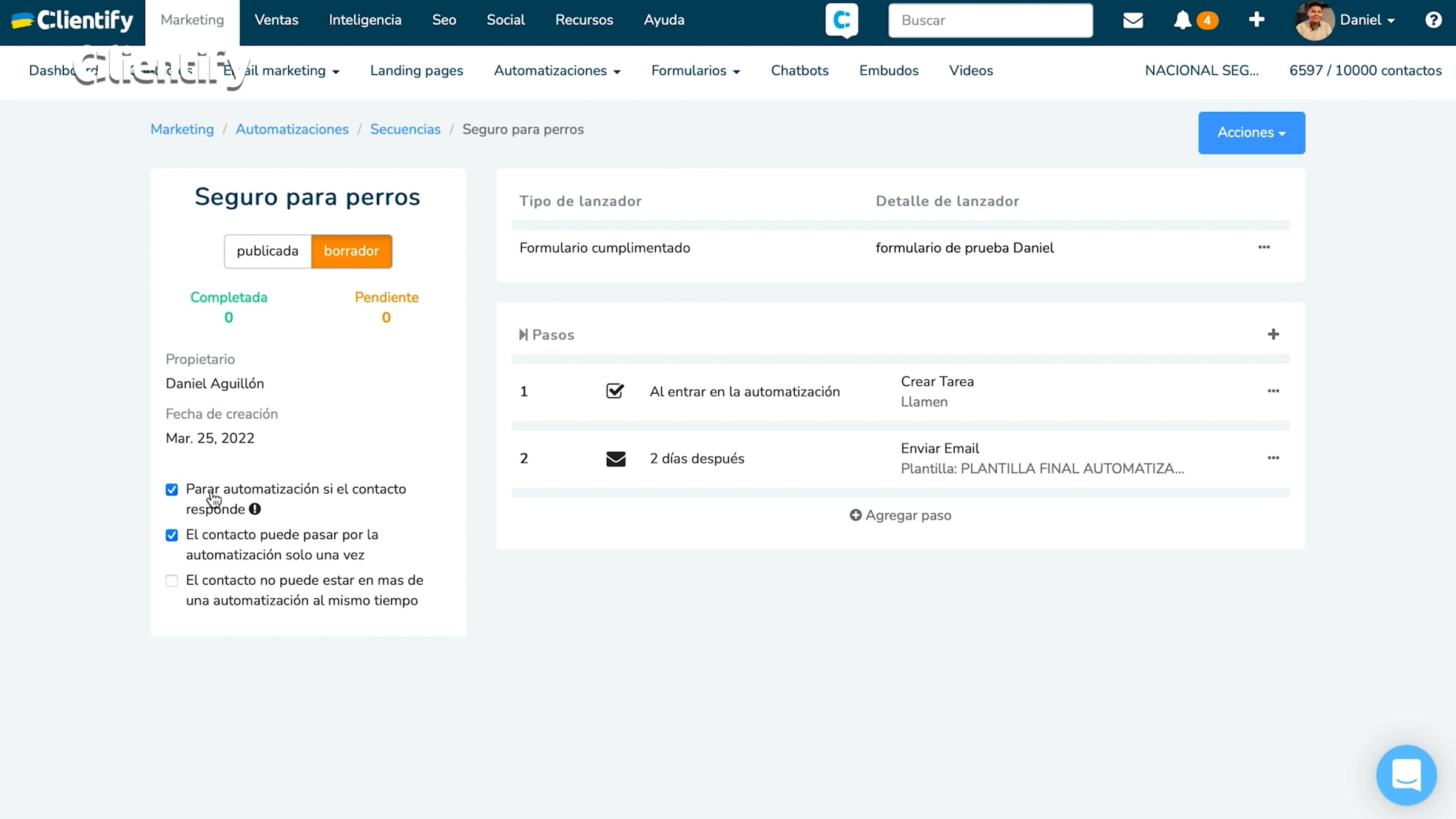Click the notifications bell icon
This screenshot has width=1456, height=819.
(x=1182, y=21)
